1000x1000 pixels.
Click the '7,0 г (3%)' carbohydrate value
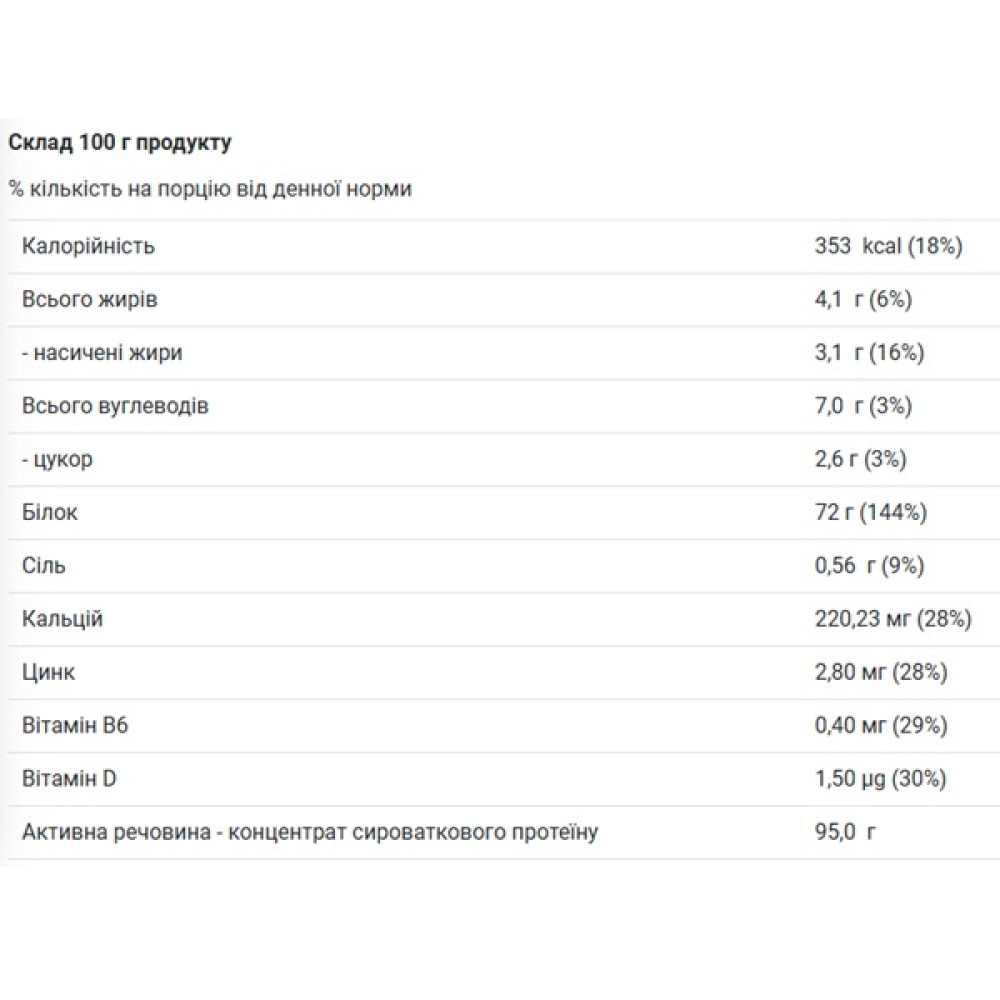point(864,406)
